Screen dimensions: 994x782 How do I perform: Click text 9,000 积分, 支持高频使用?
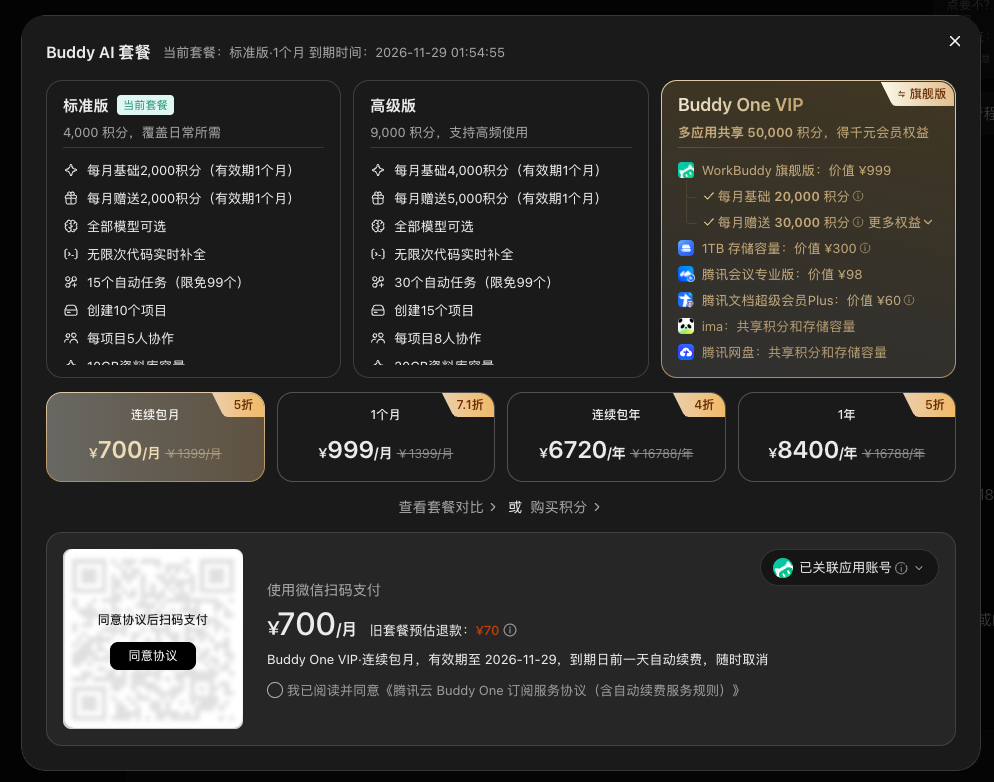449,132
